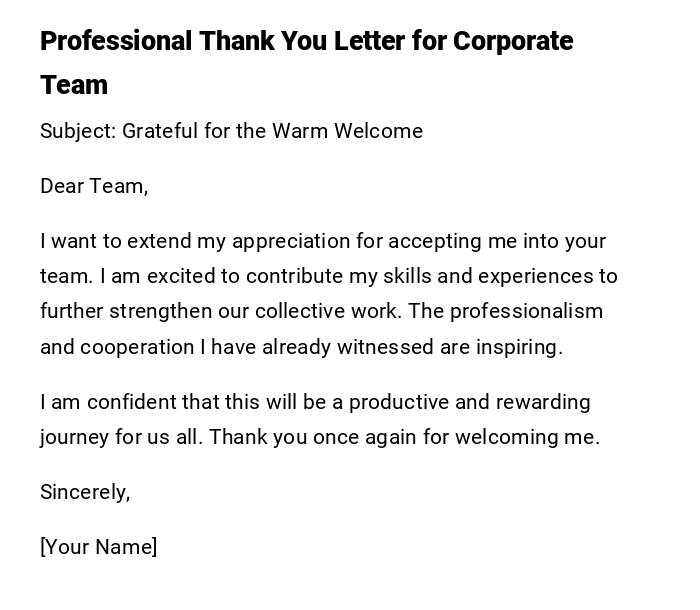Click the "Subject:" label
Image resolution: width=700 pixels, height=610 pixels.
[78, 131]
